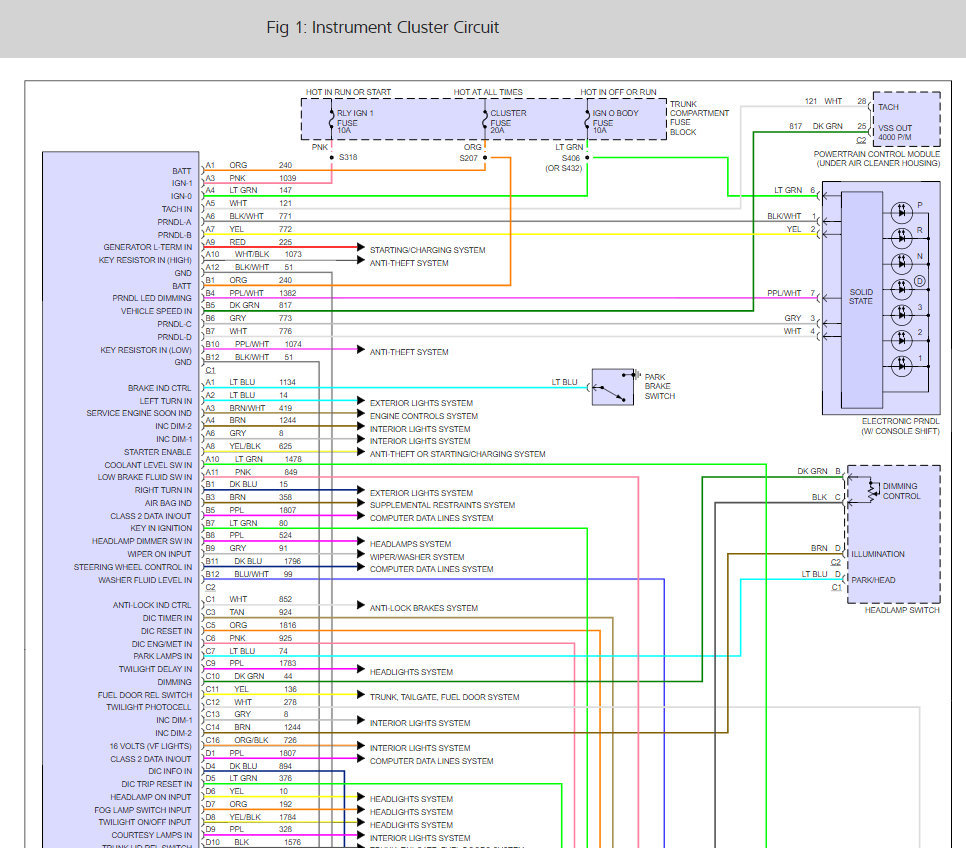Screen dimensions: 966x851
Task: Click the Engine Controls System reference label
Action: point(423,416)
